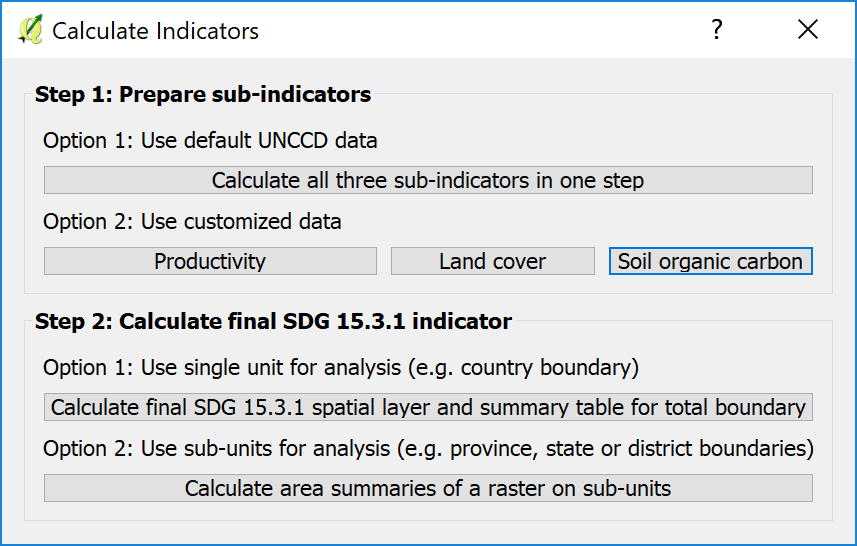
Task: Calculate final SDG 15.3.1 spatial layer and summary
Action: 428,408
